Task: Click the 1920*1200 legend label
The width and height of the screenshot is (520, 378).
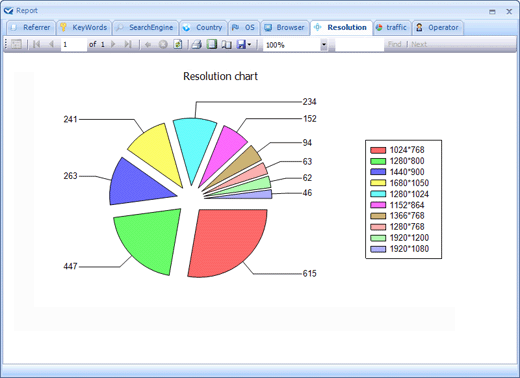Action: [409, 238]
